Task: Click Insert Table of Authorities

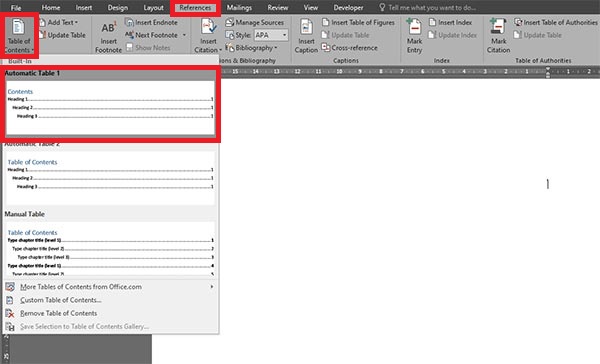Action: (556, 23)
